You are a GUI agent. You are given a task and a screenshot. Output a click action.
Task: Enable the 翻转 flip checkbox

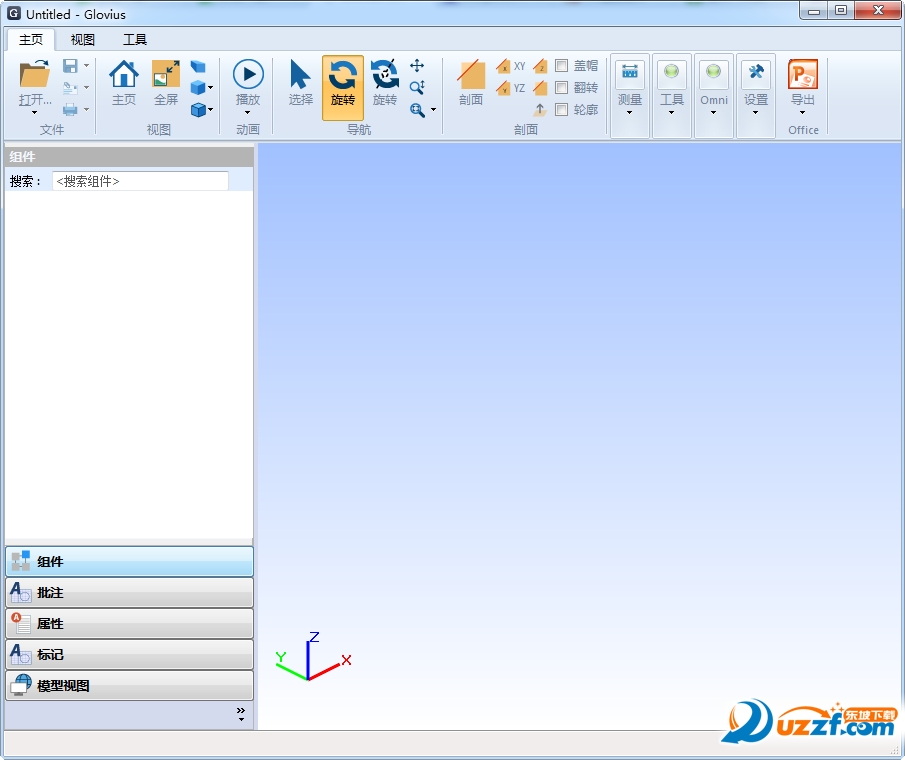pos(561,88)
